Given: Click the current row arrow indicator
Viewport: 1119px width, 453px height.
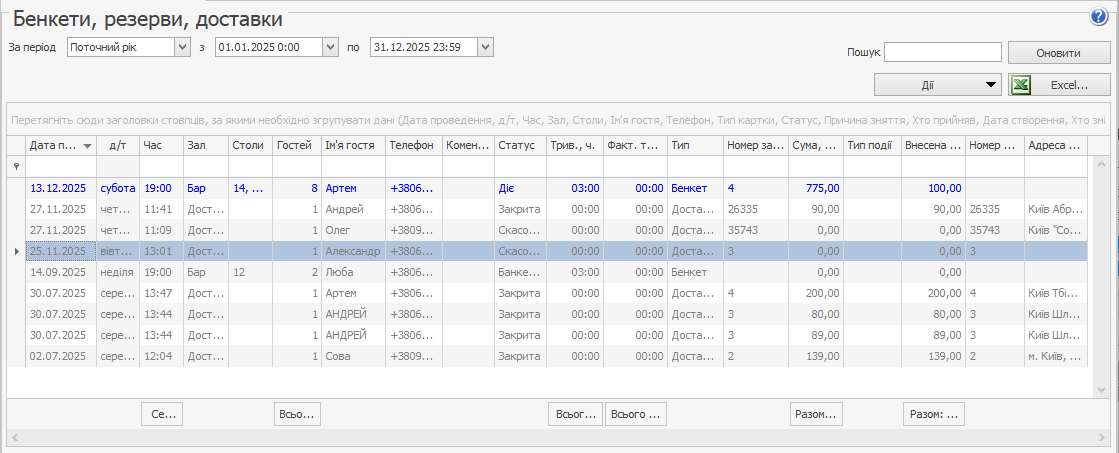Looking at the screenshot, I should (x=16, y=251).
